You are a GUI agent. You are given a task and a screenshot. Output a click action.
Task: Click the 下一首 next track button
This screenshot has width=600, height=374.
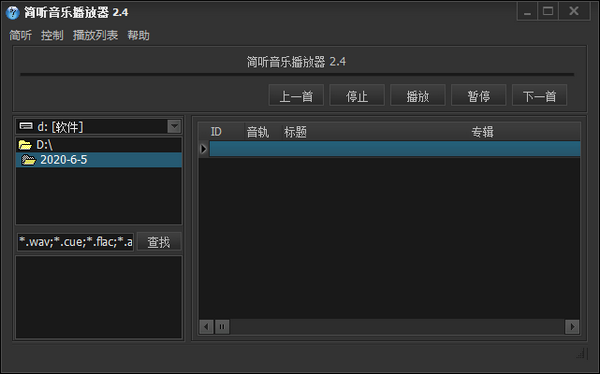point(540,96)
